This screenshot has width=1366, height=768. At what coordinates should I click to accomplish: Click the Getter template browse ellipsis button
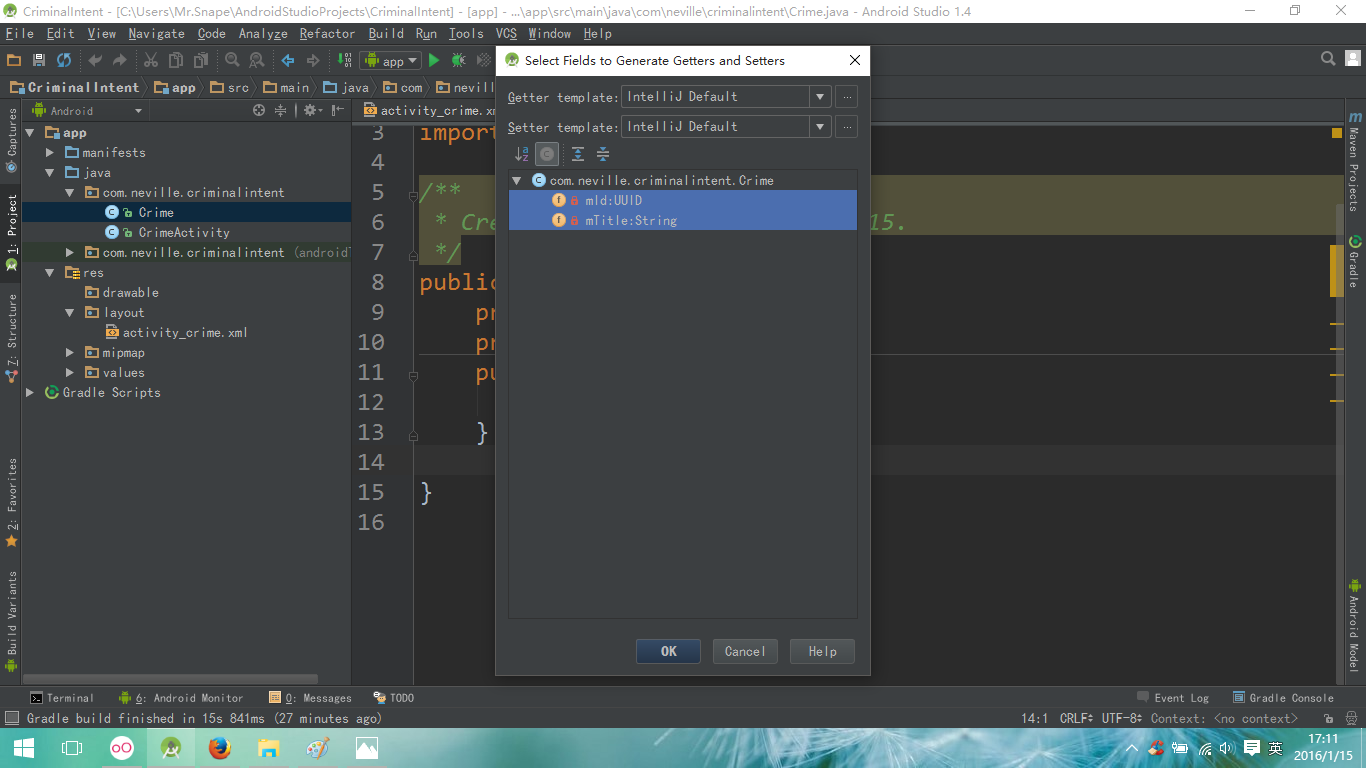846,97
